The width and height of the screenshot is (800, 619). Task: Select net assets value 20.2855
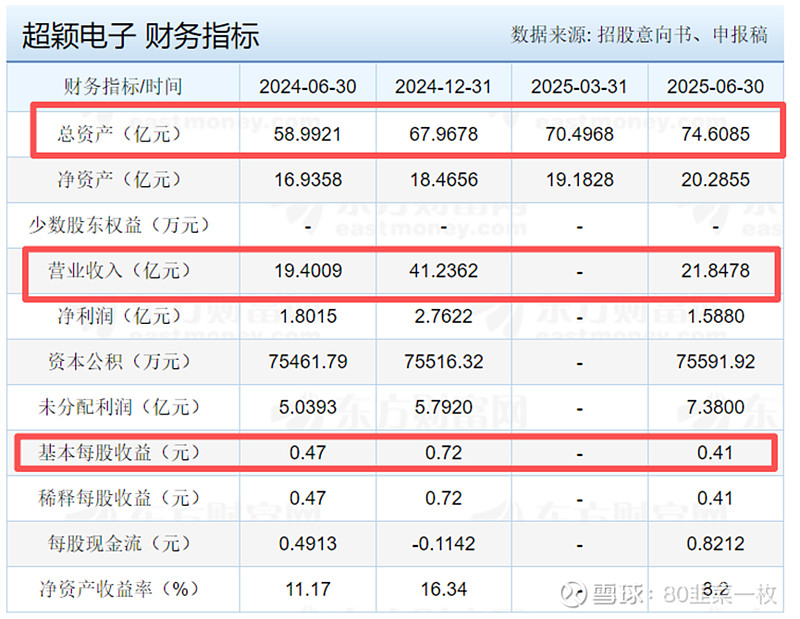click(x=715, y=180)
